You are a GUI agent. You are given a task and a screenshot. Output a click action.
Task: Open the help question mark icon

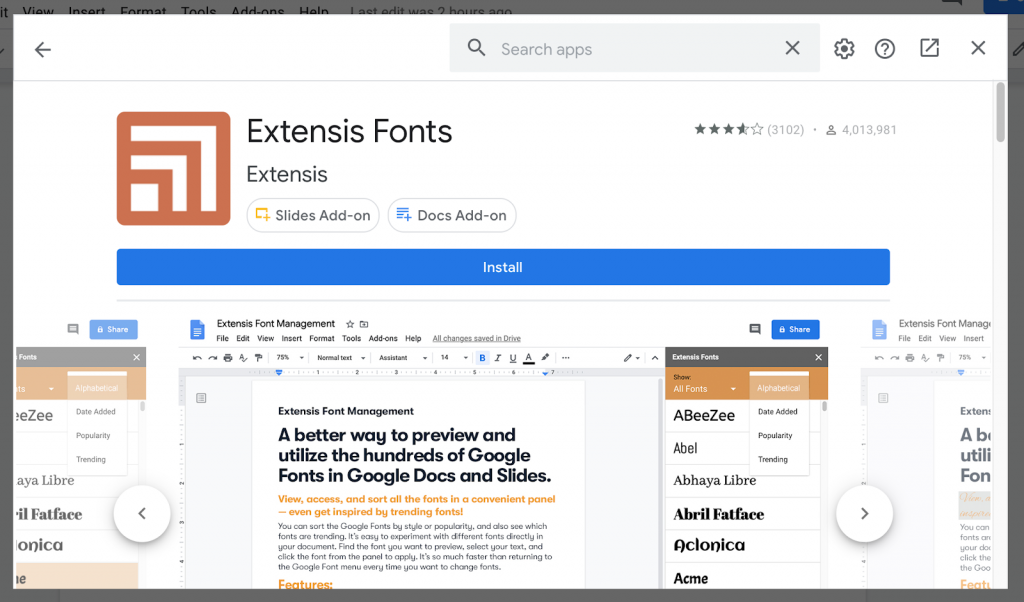[x=885, y=49]
